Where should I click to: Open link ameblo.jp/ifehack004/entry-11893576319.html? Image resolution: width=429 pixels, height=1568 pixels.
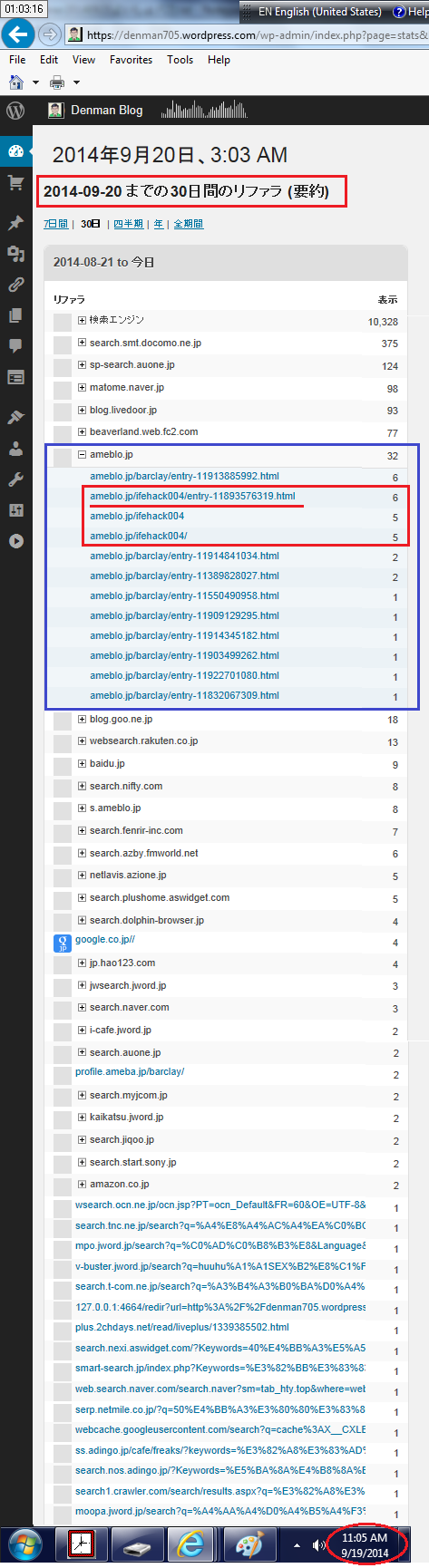tap(192, 496)
